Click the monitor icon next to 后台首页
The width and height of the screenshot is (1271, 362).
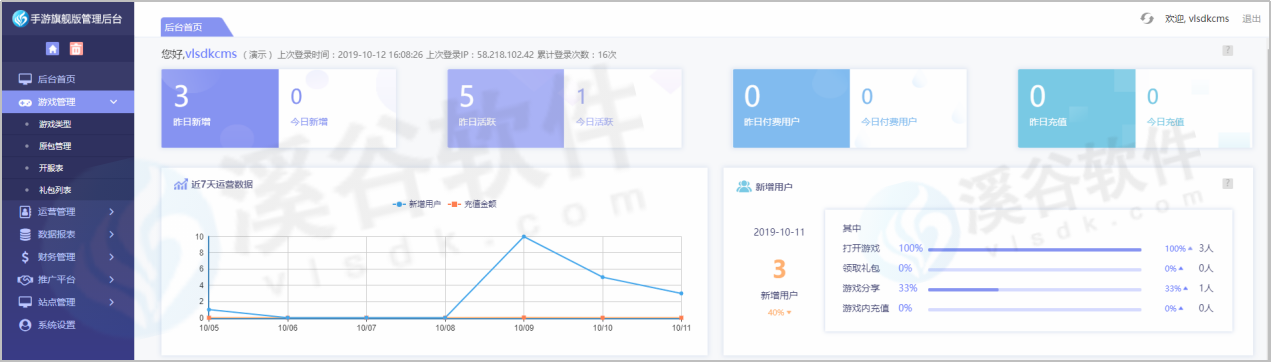pos(25,79)
